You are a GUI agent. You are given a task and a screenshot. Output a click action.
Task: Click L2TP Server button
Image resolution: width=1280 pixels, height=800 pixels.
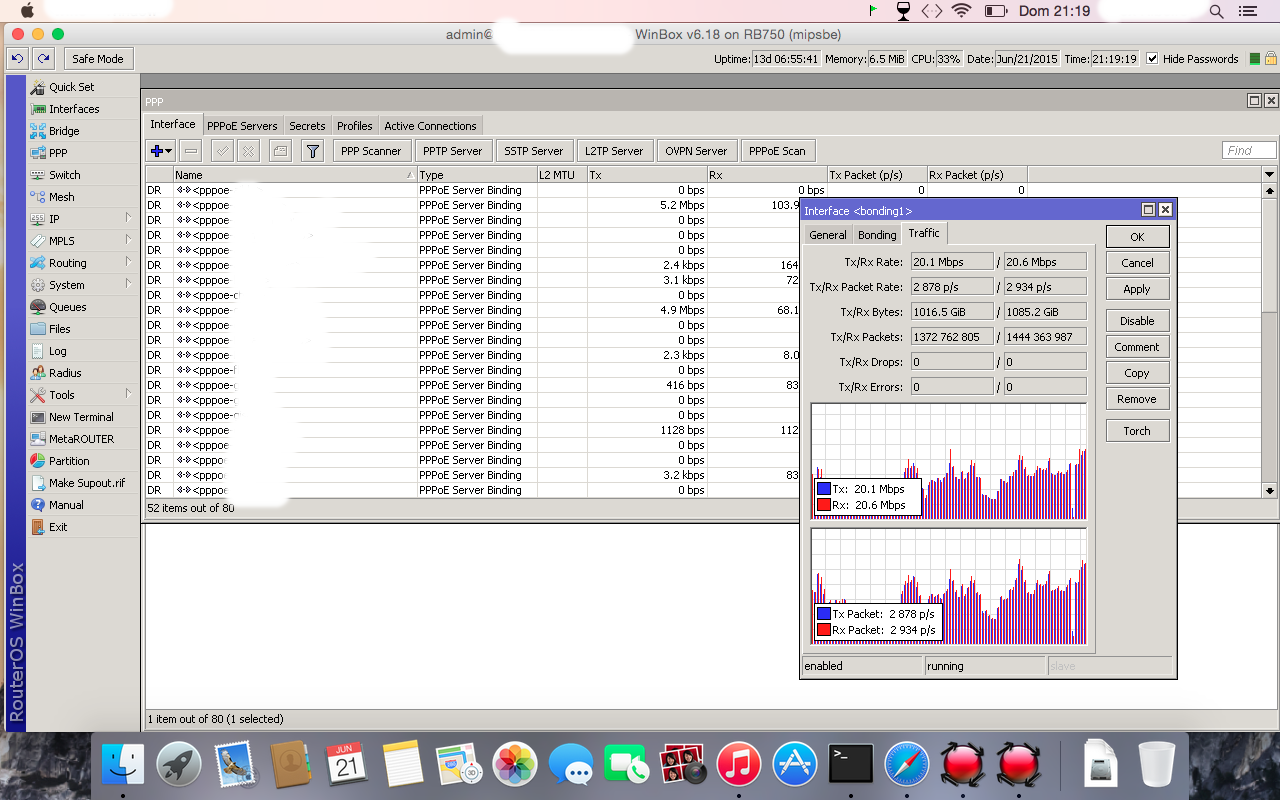pyautogui.click(x=615, y=151)
